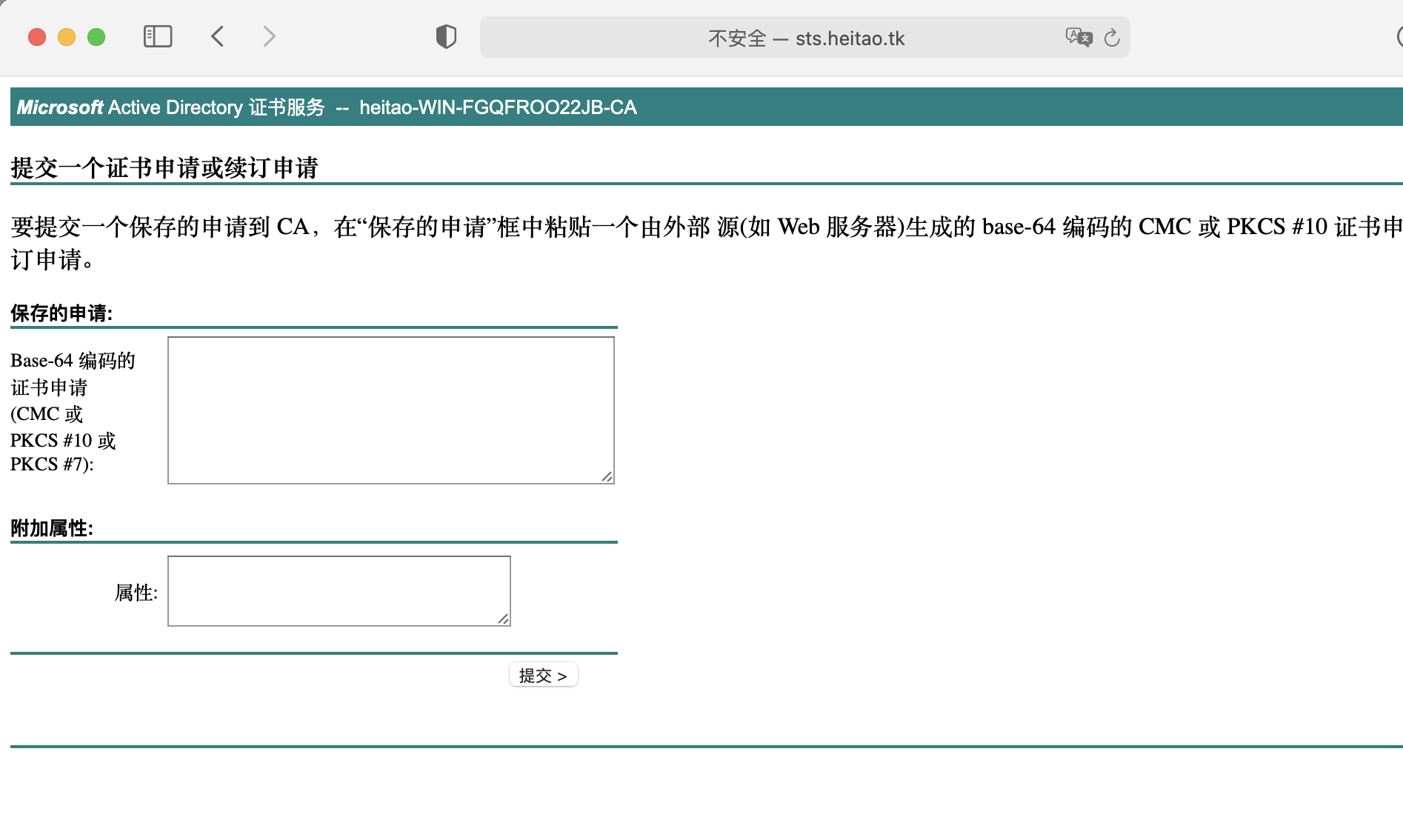Toggle the Safari sidebar icon
Image resolution: width=1403 pixels, height=840 pixels.
(x=158, y=36)
